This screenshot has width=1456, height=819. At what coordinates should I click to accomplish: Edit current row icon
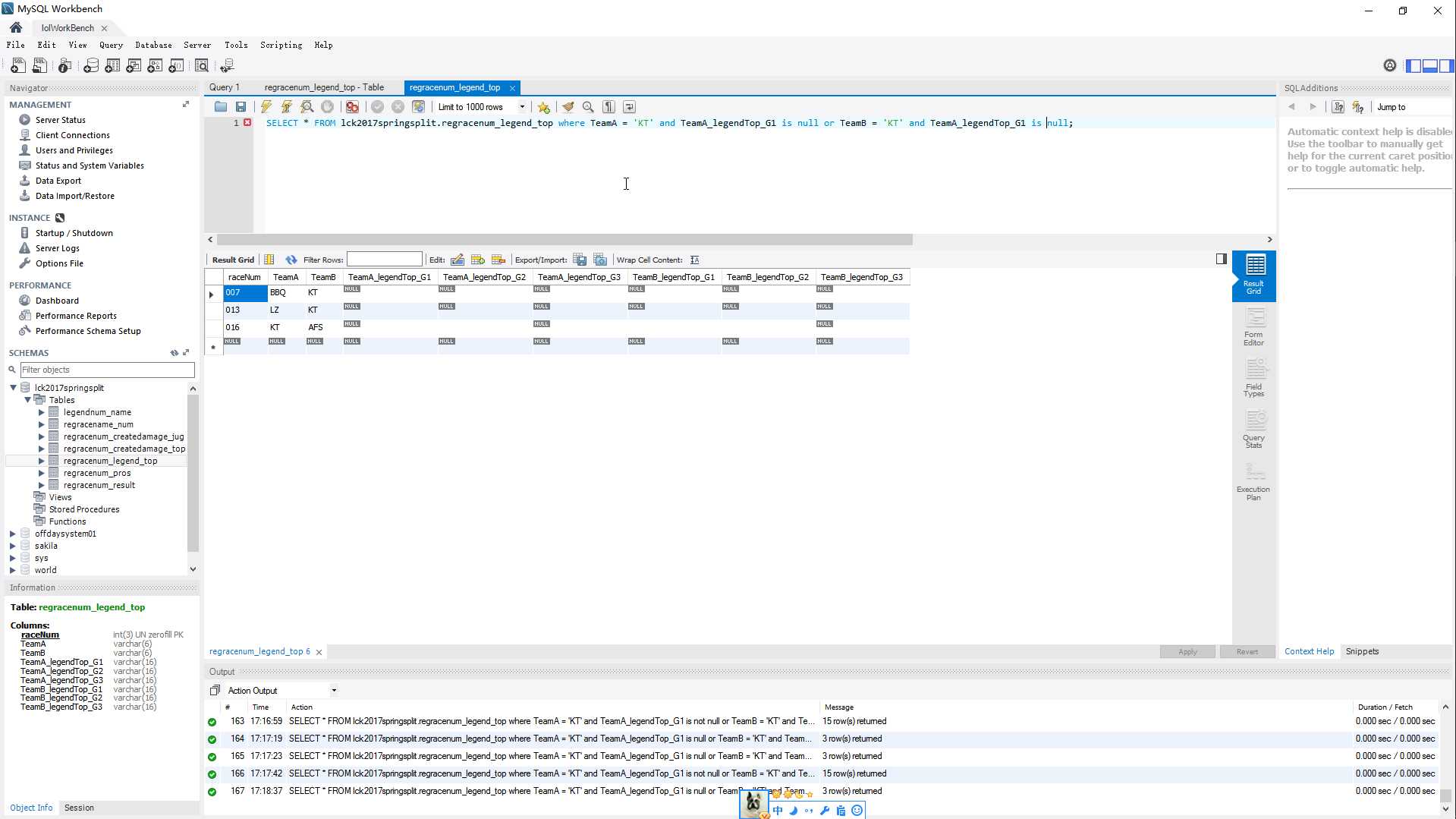pyautogui.click(x=458, y=260)
